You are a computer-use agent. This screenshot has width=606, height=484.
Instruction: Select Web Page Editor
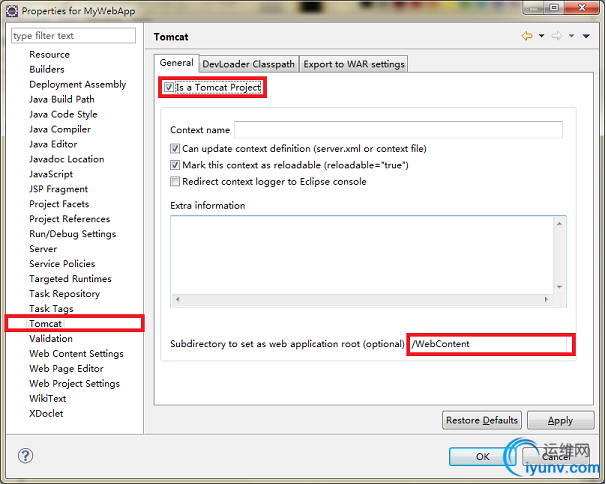[x=66, y=369]
